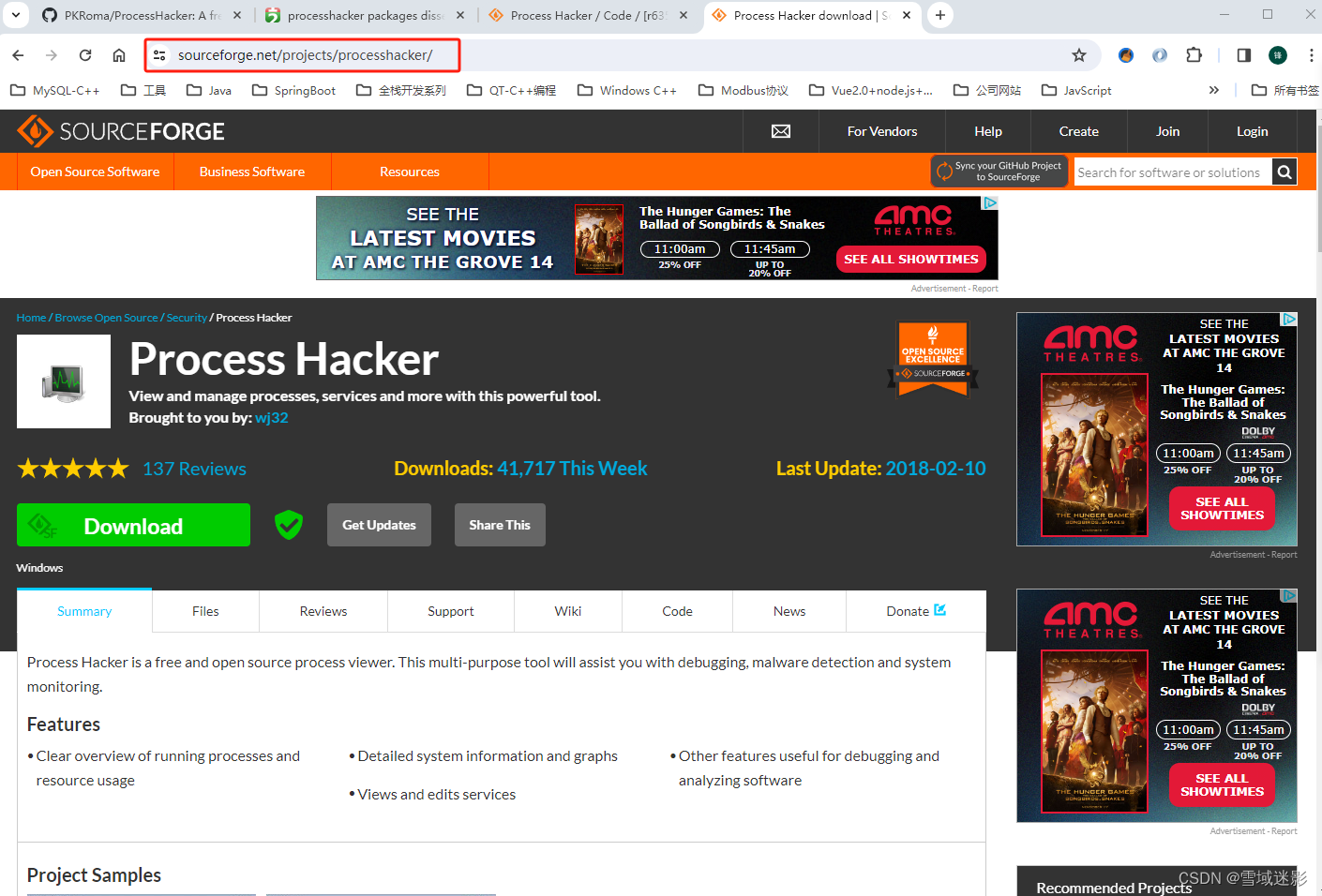
Task: Open Chrome's three-dot menu
Action: [1312, 54]
